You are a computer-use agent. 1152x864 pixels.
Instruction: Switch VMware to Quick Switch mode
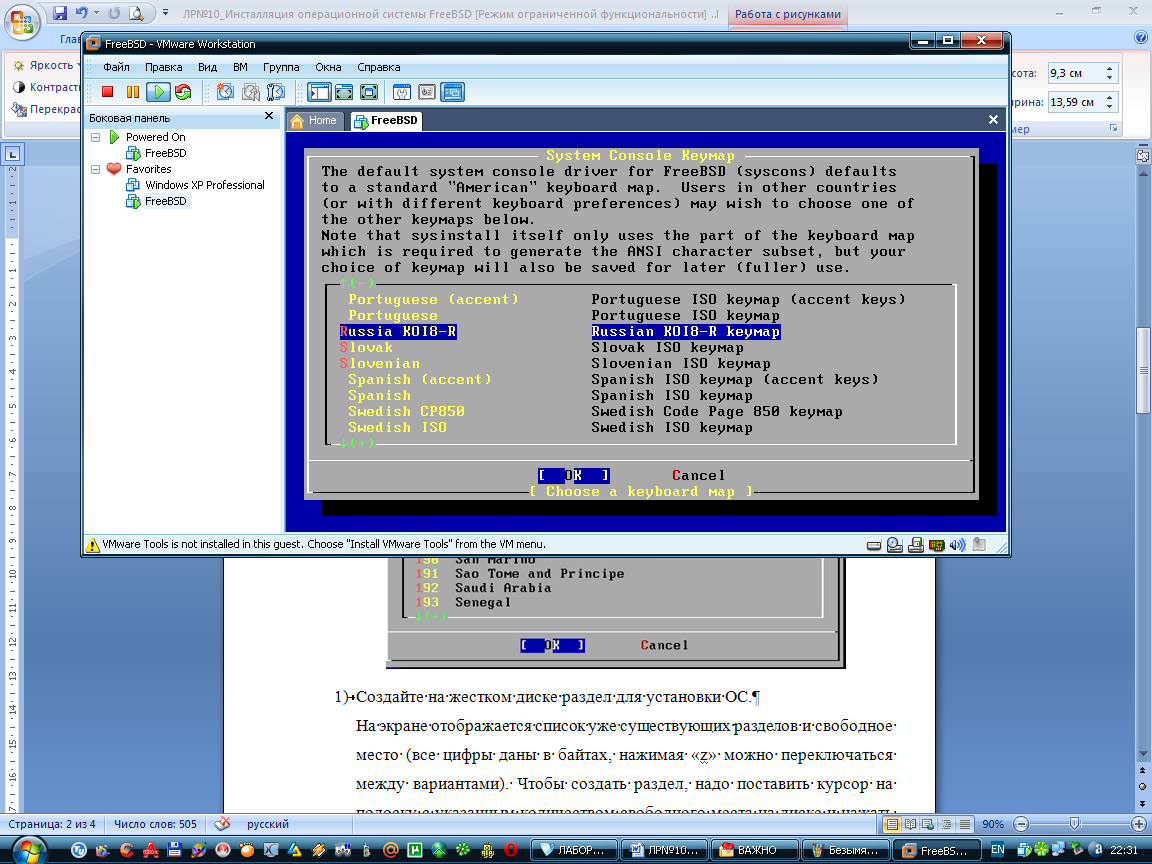tap(344, 92)
